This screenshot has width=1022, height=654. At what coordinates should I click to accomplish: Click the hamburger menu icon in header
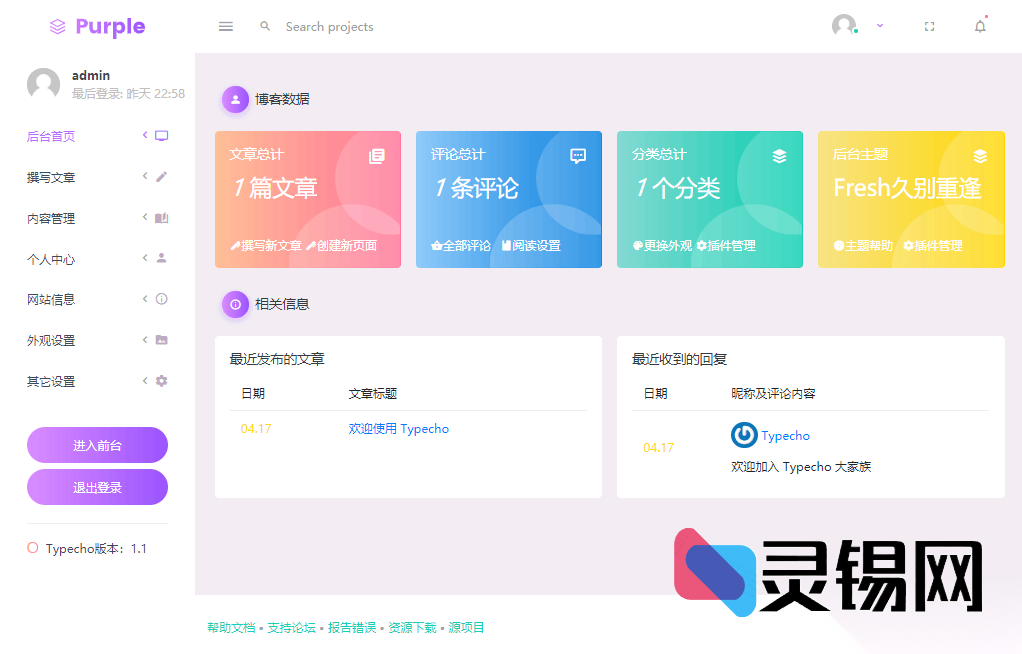tap(226, 27)
